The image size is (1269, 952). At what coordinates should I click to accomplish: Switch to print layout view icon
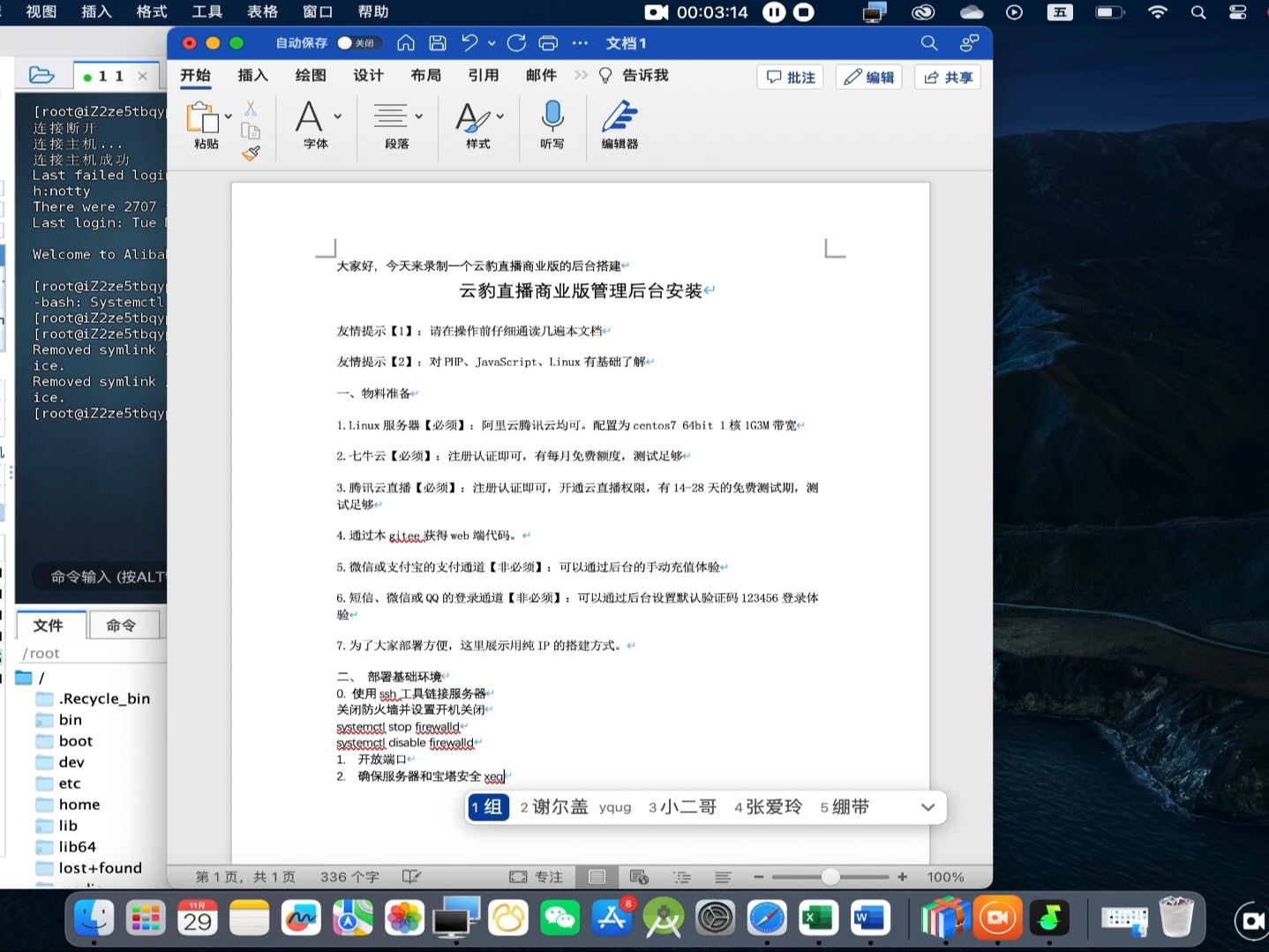coord(597,877)
